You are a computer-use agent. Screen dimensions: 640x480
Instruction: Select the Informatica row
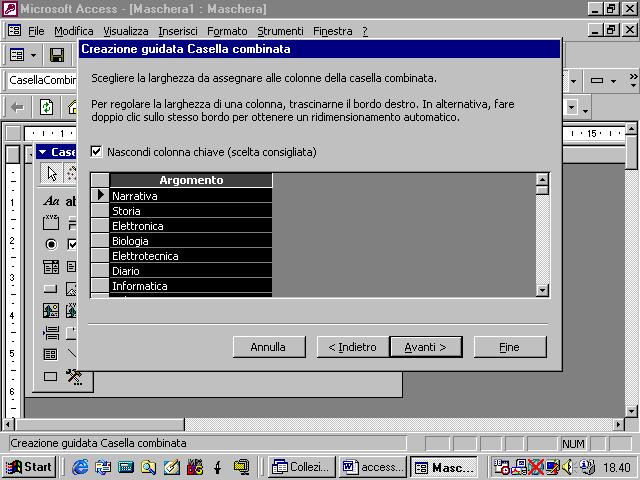point(191,286)
